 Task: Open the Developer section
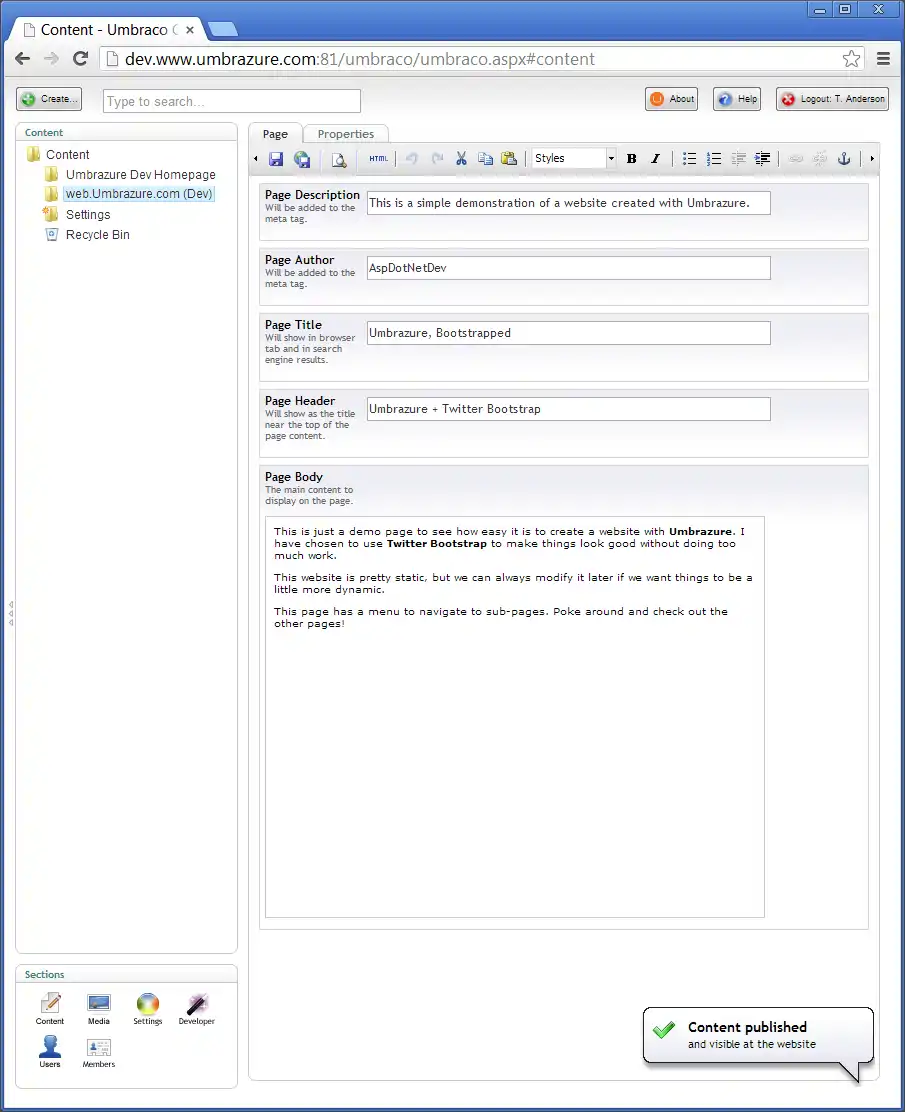click(x=196, y=1008)
